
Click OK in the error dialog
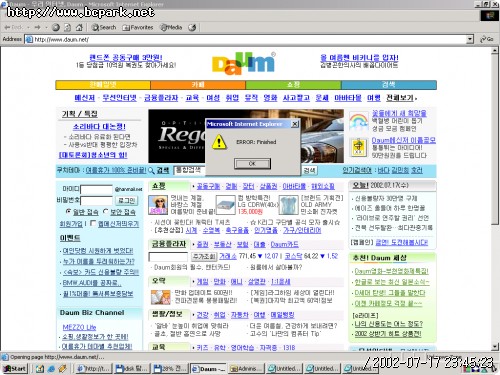252,164
